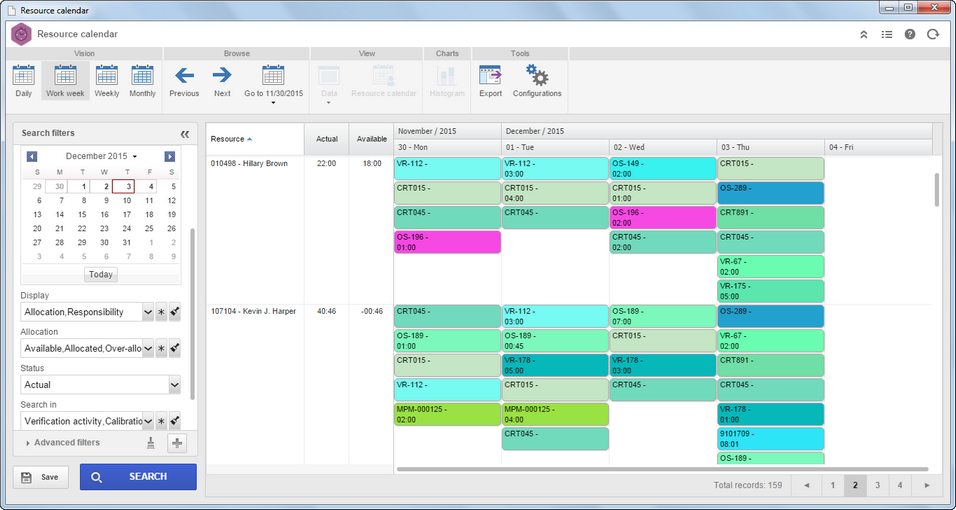956x510 pixels.
Task: Select December 15 in mini calendar
Action: click(x=82, y=214)
